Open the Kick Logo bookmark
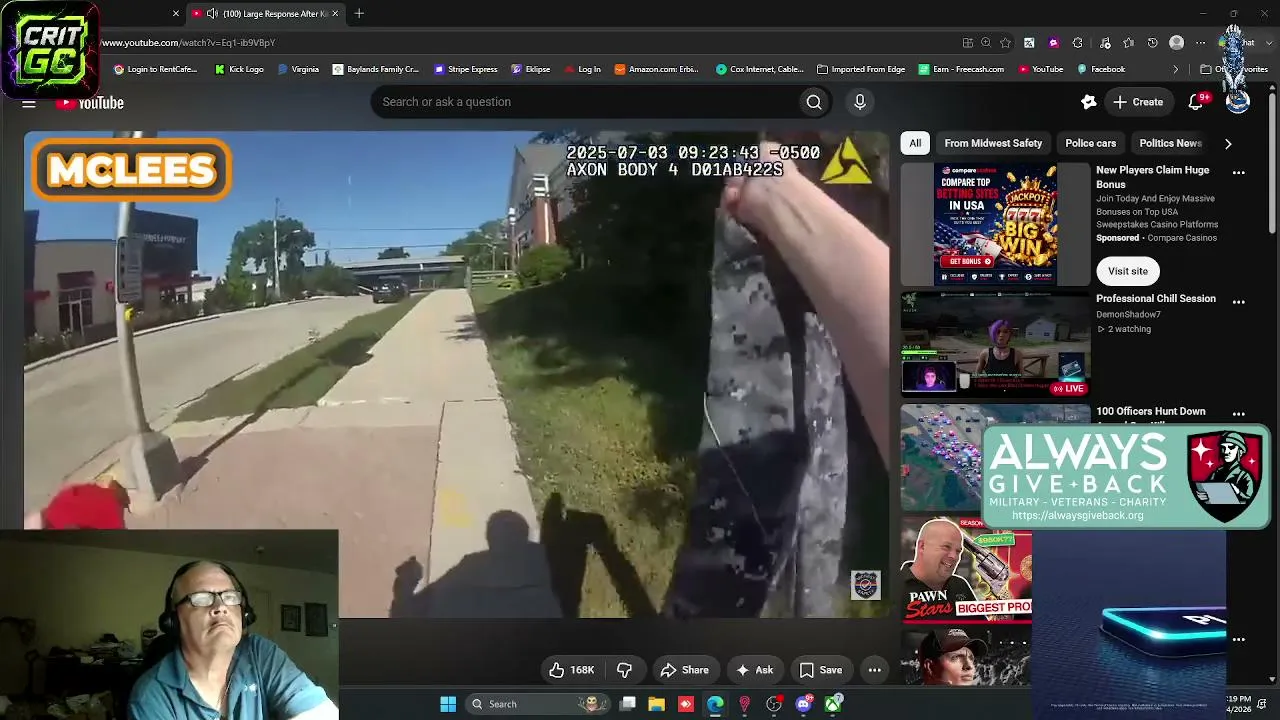The image size is (1280, 720). pos(239,70)
